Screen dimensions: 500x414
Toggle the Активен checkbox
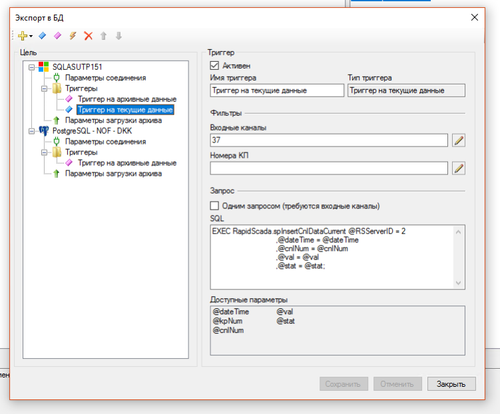(x=214, y=65)
